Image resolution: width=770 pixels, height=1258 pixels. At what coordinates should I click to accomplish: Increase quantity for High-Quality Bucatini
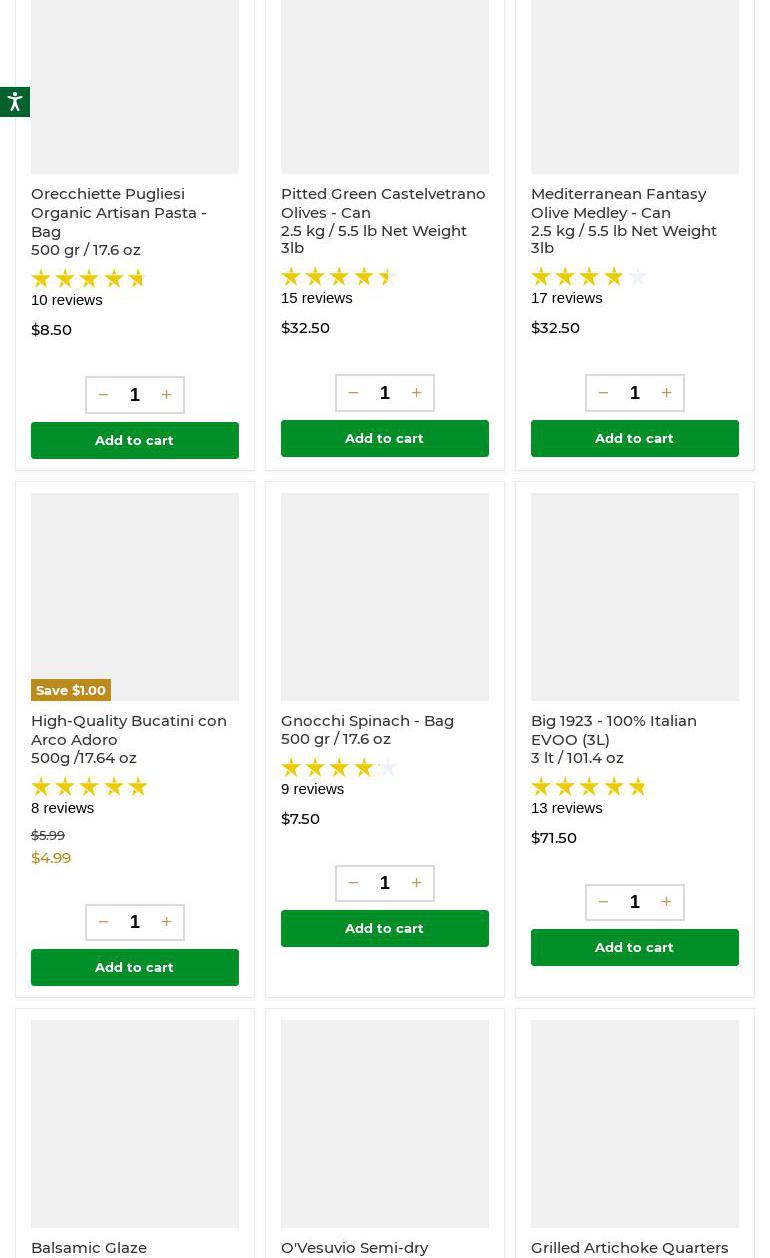coord(166,922)
